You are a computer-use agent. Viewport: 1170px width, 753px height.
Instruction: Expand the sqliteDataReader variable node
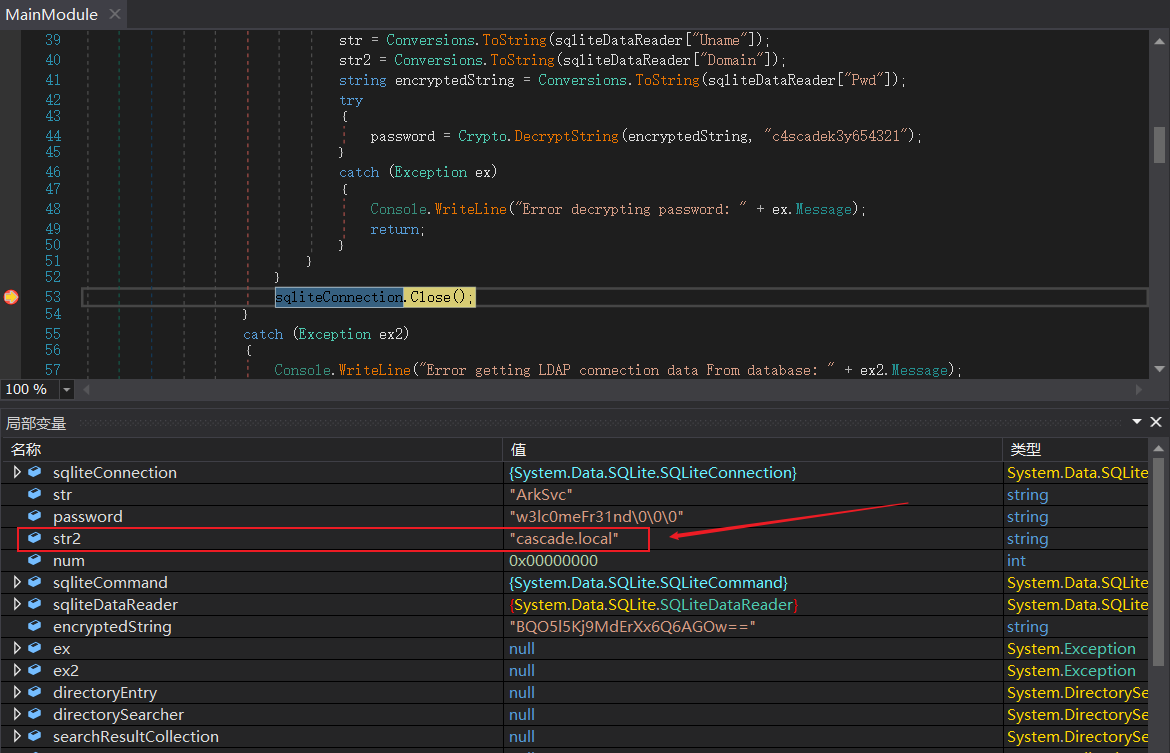(x=17, y=605)
